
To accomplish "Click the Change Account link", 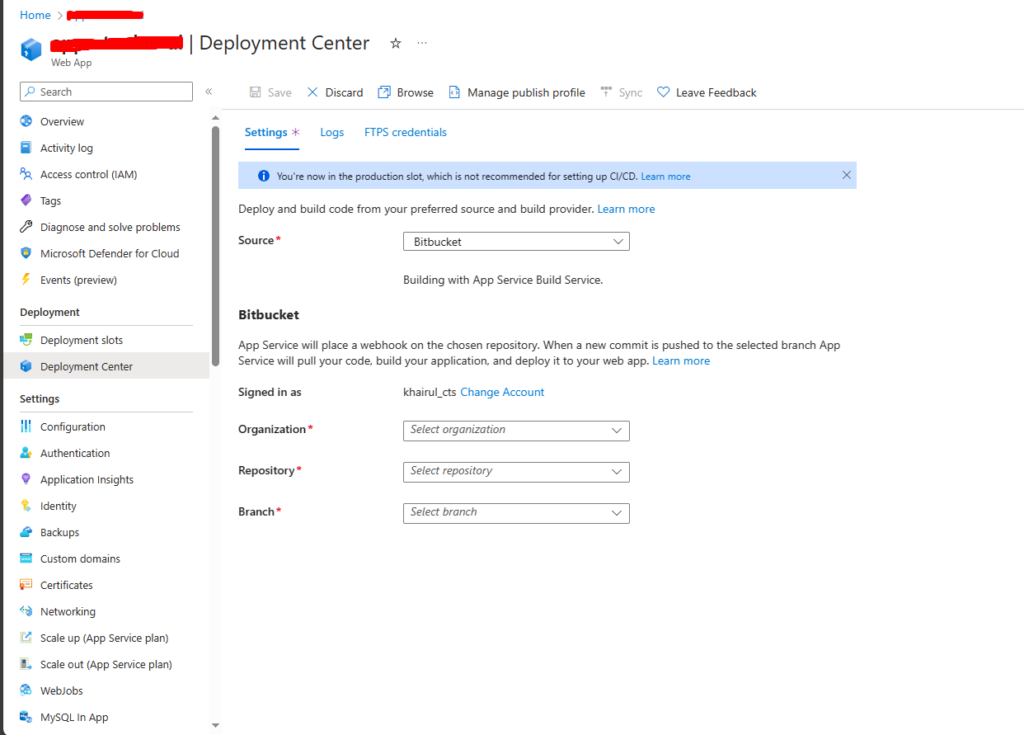I will (502, 392).
